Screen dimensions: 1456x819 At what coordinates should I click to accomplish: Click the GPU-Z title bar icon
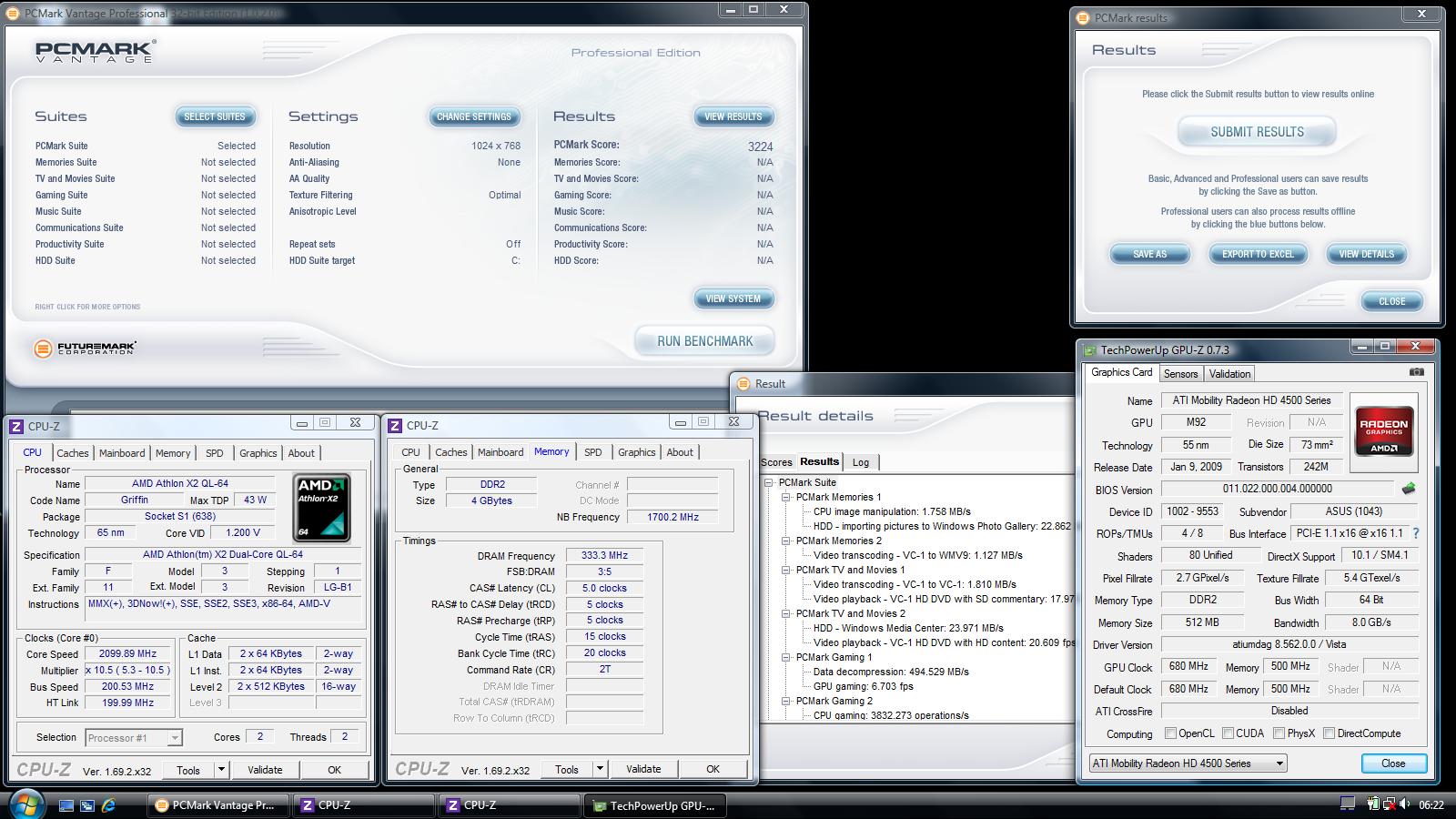tap(1089, 349)
